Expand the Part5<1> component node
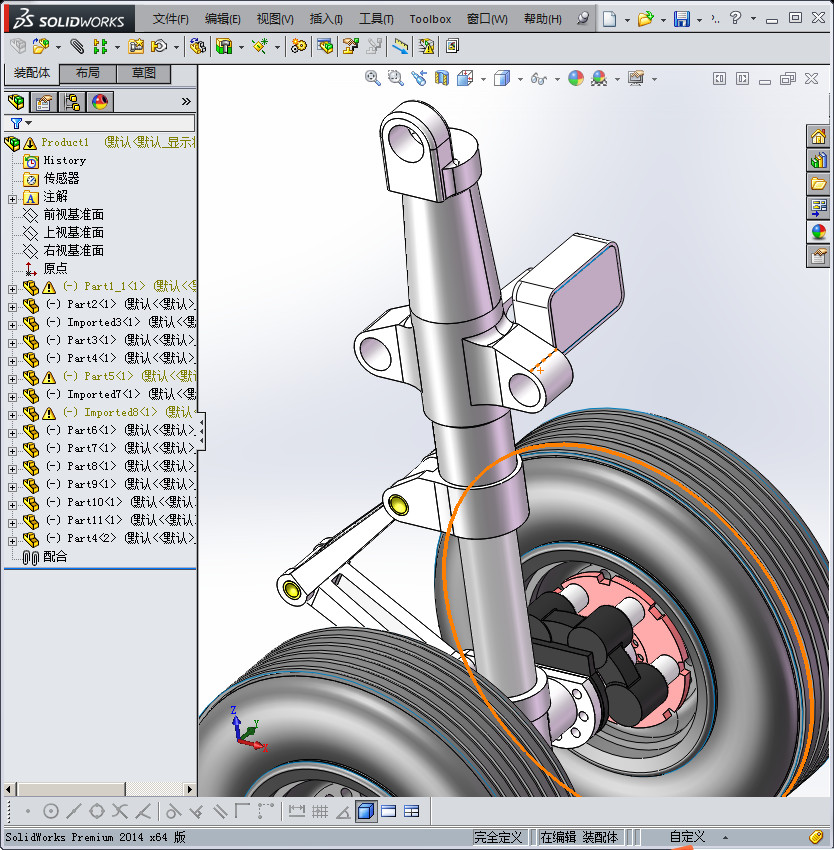834x850 pixels. coord(12,379)
